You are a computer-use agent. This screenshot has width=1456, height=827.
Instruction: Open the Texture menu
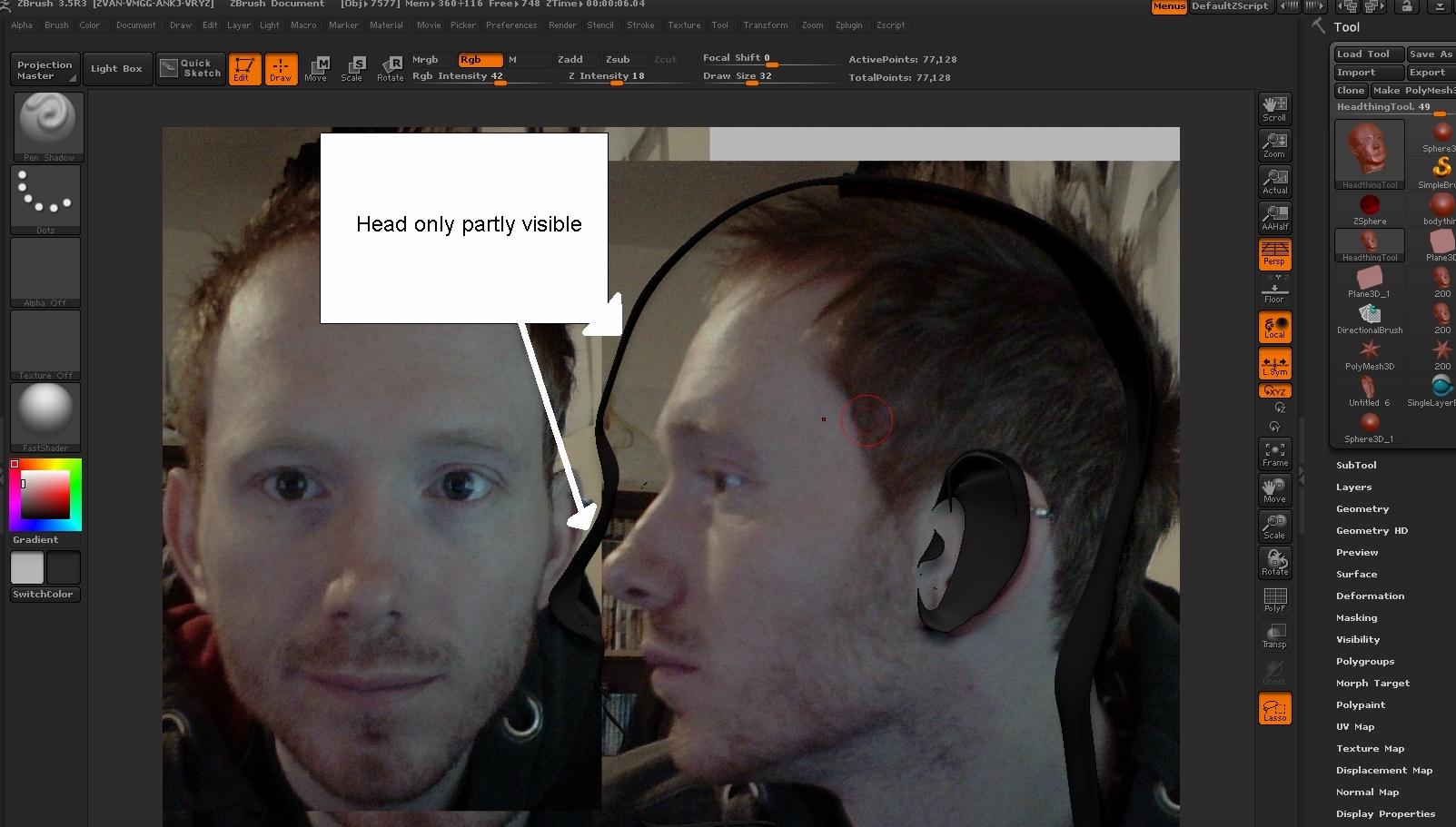coord(684,25)
